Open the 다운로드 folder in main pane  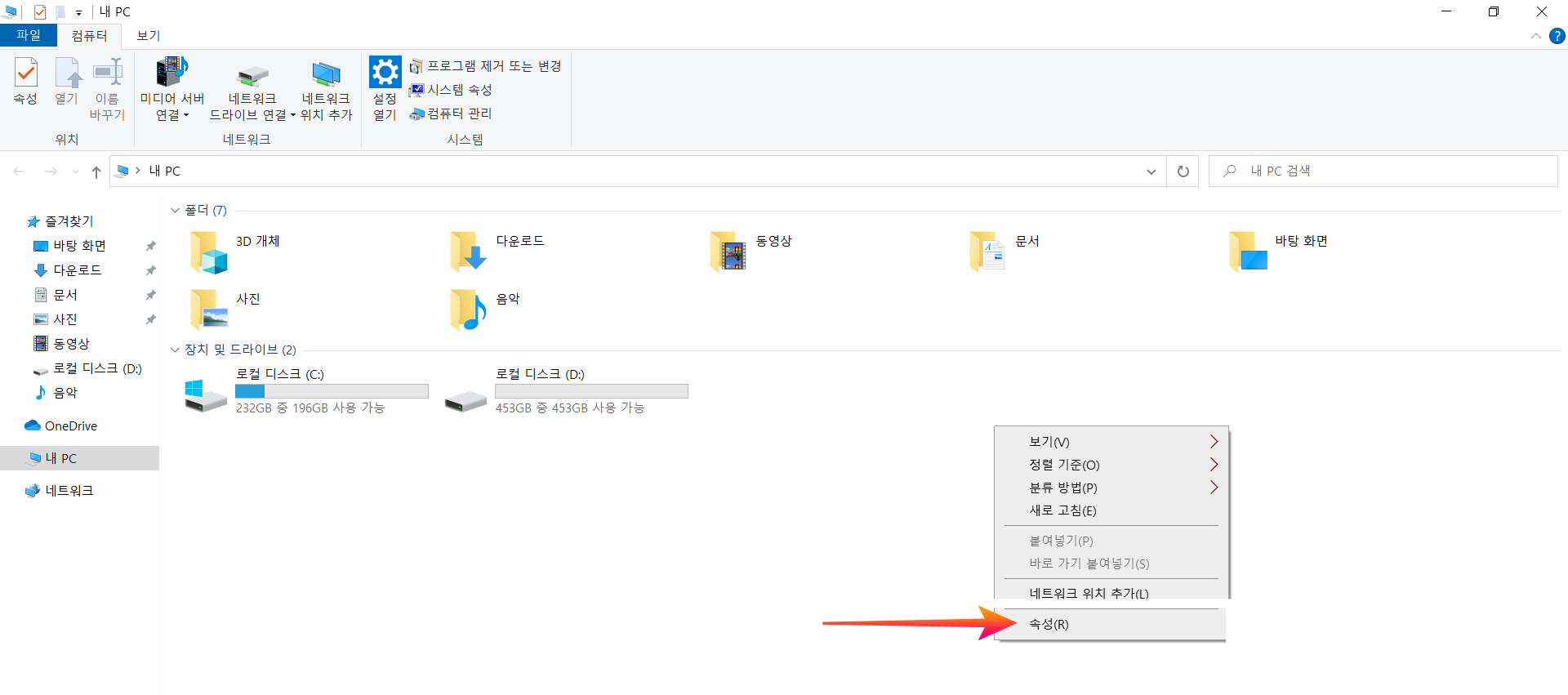[469, 252]
